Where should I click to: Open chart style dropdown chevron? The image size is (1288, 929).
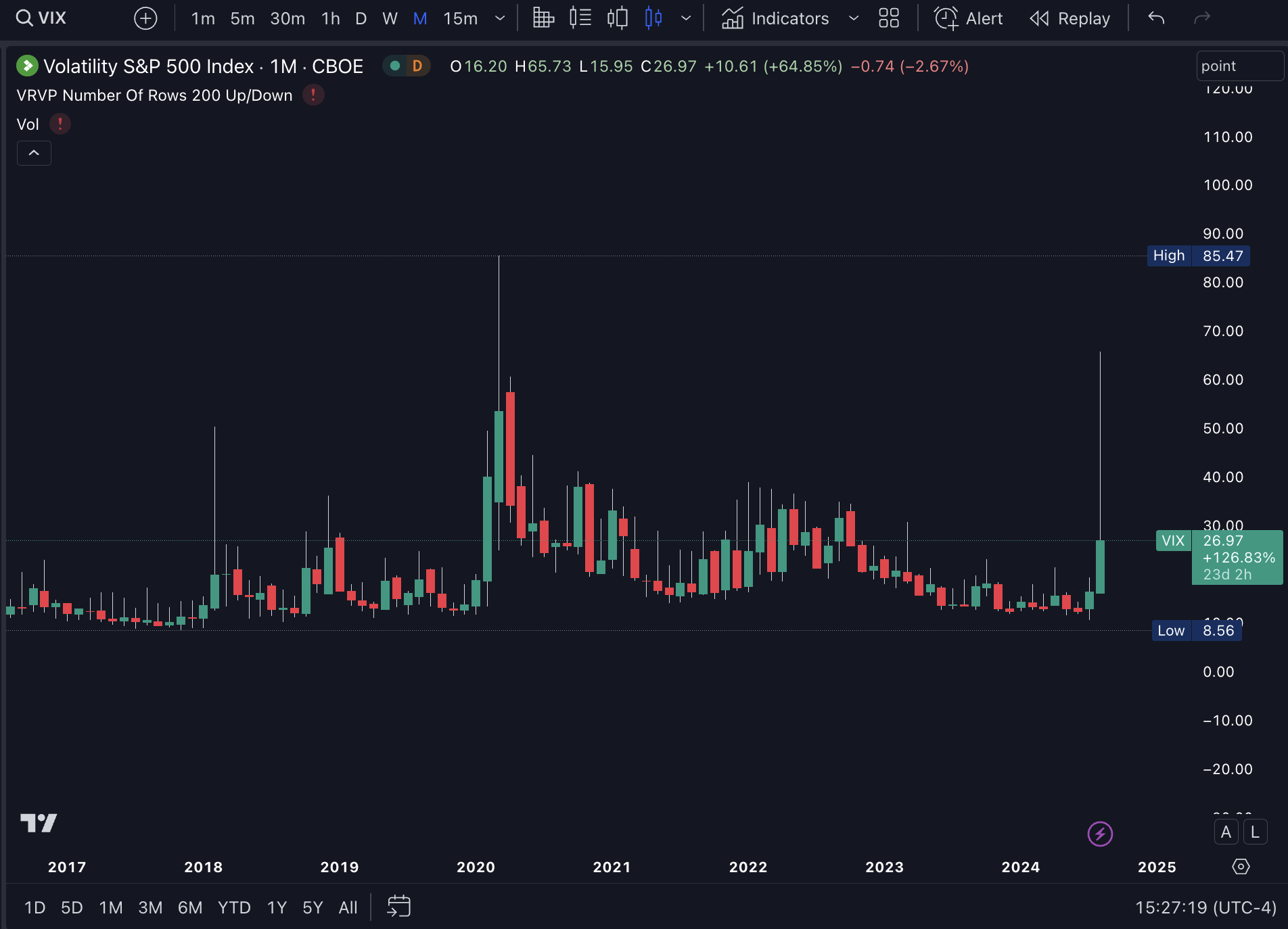point(685,18)
